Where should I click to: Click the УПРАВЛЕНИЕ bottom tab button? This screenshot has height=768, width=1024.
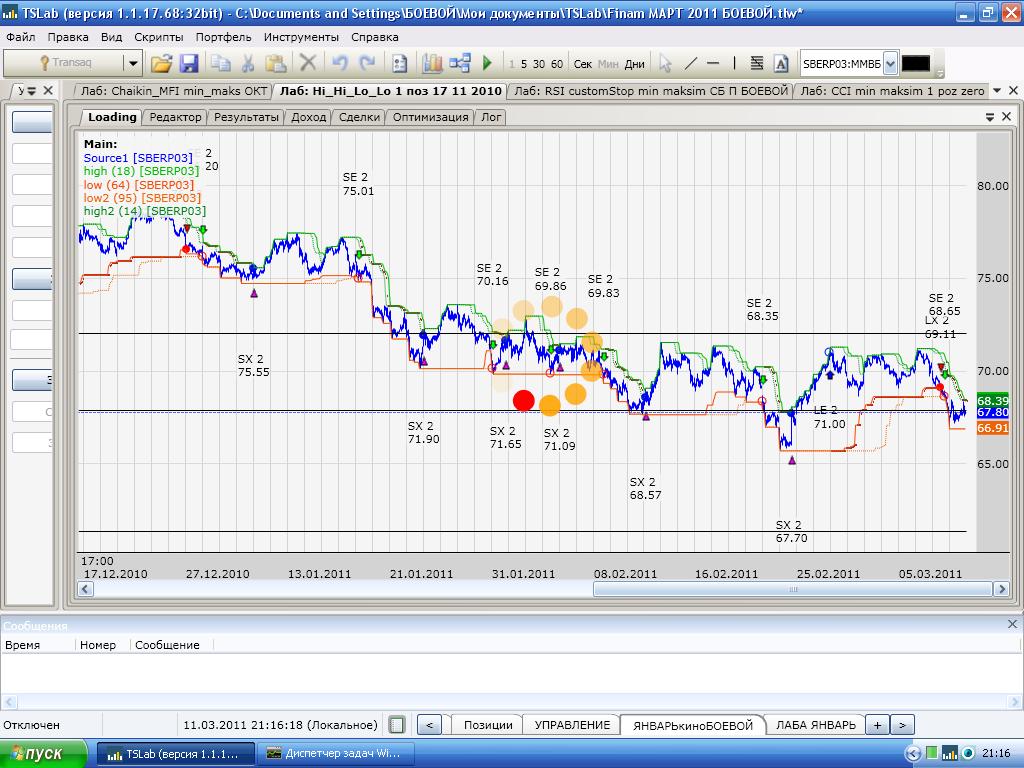[571, 725]
